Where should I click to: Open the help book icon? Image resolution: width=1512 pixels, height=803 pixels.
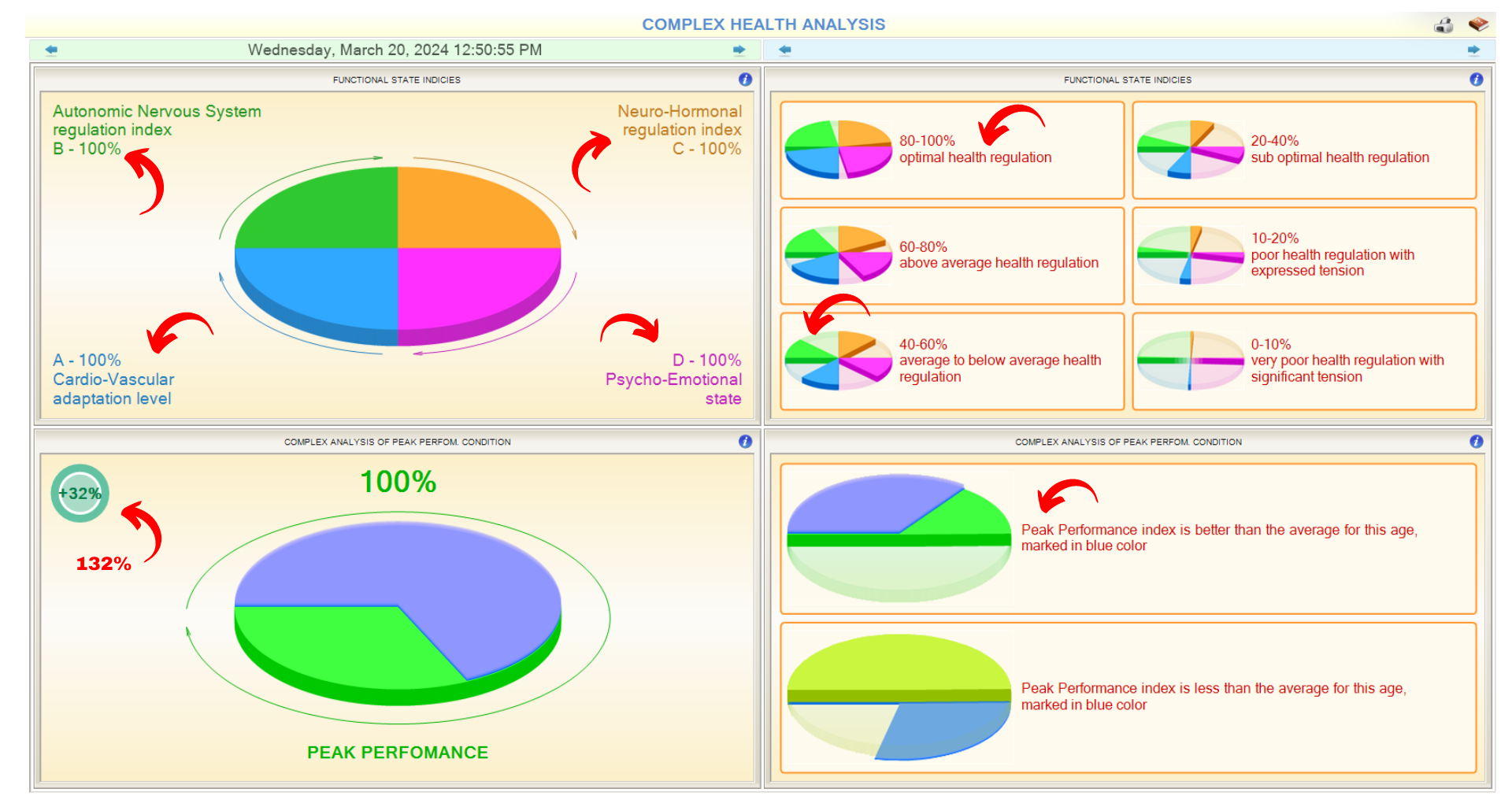pyautogui.click(x=1478, y=24)
